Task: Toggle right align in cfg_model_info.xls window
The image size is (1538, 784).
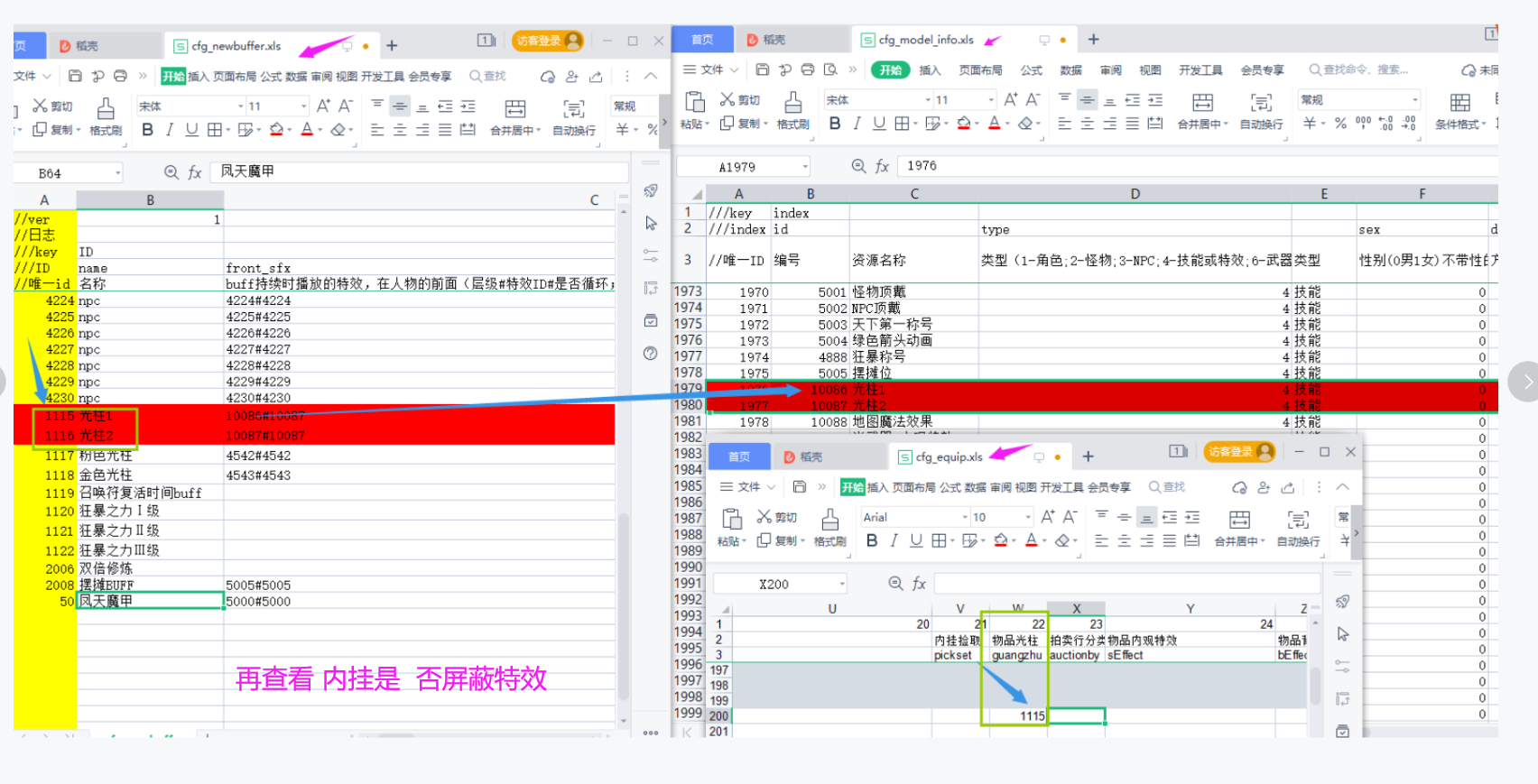Action: pos(1109,124)
